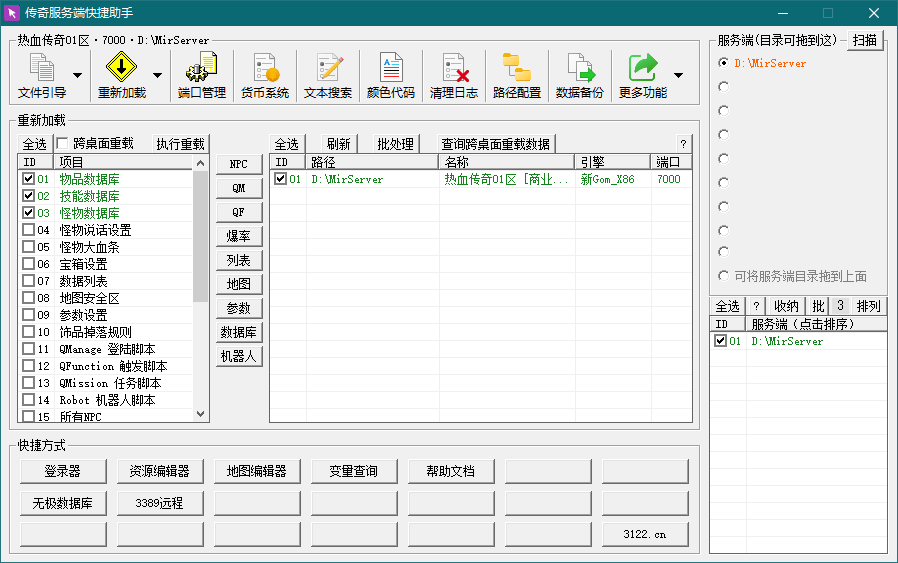The image size is (898, 563).
Task: Click the 执行重载 button
Action: tap(180, 144)
